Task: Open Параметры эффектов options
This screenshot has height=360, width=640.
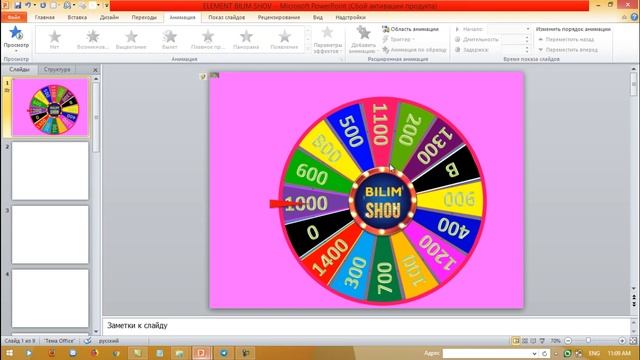Action: (x=327, y=40)
